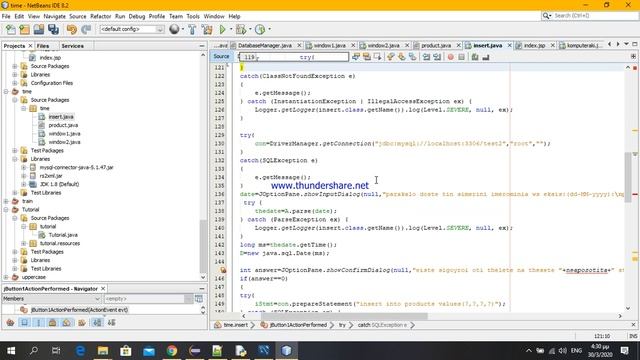Open the editor documents list dropdown arrow
The width and height of the screenshot is (640, 360).
click(626, 44)
